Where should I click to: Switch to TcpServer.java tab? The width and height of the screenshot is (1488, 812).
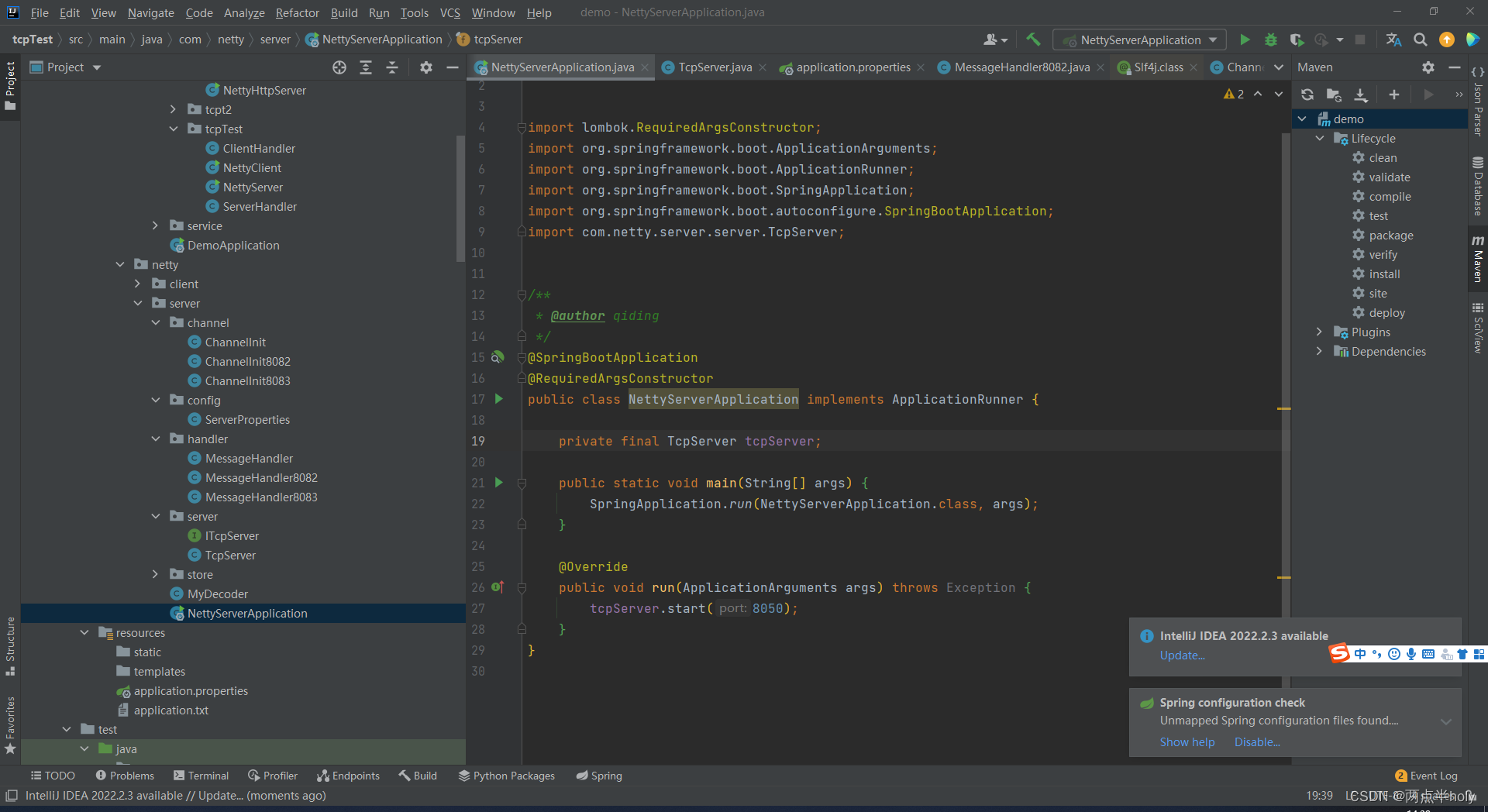pos(715,67)
